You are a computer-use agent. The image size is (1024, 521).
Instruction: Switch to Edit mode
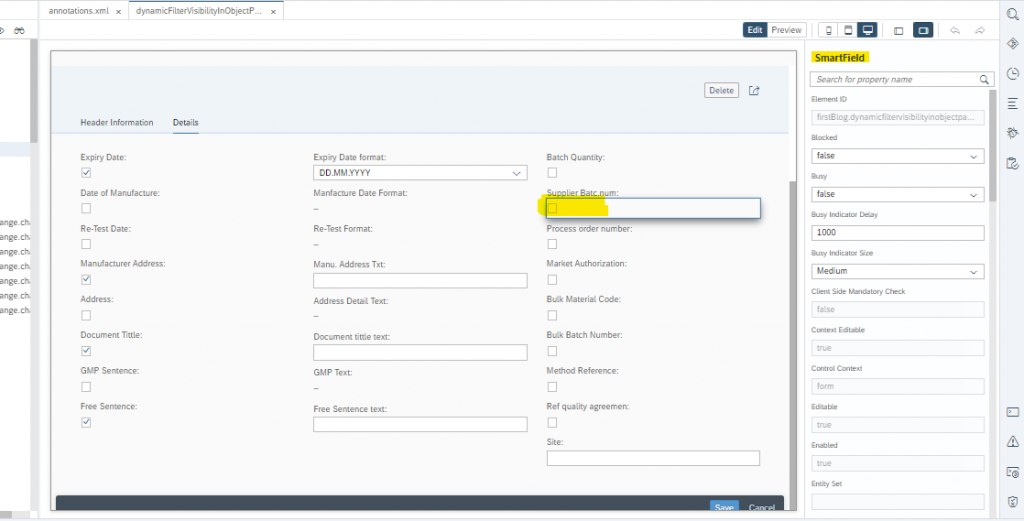point(755,30)
